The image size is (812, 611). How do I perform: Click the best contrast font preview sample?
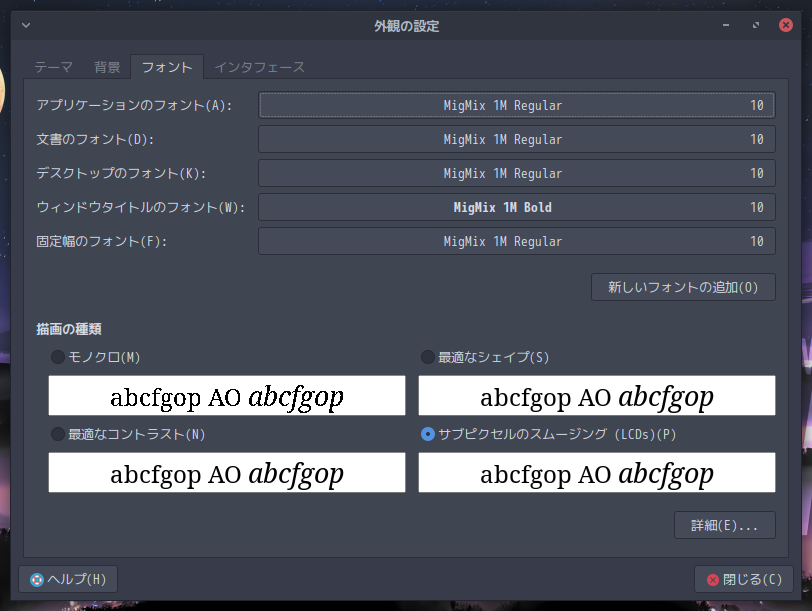227,473
